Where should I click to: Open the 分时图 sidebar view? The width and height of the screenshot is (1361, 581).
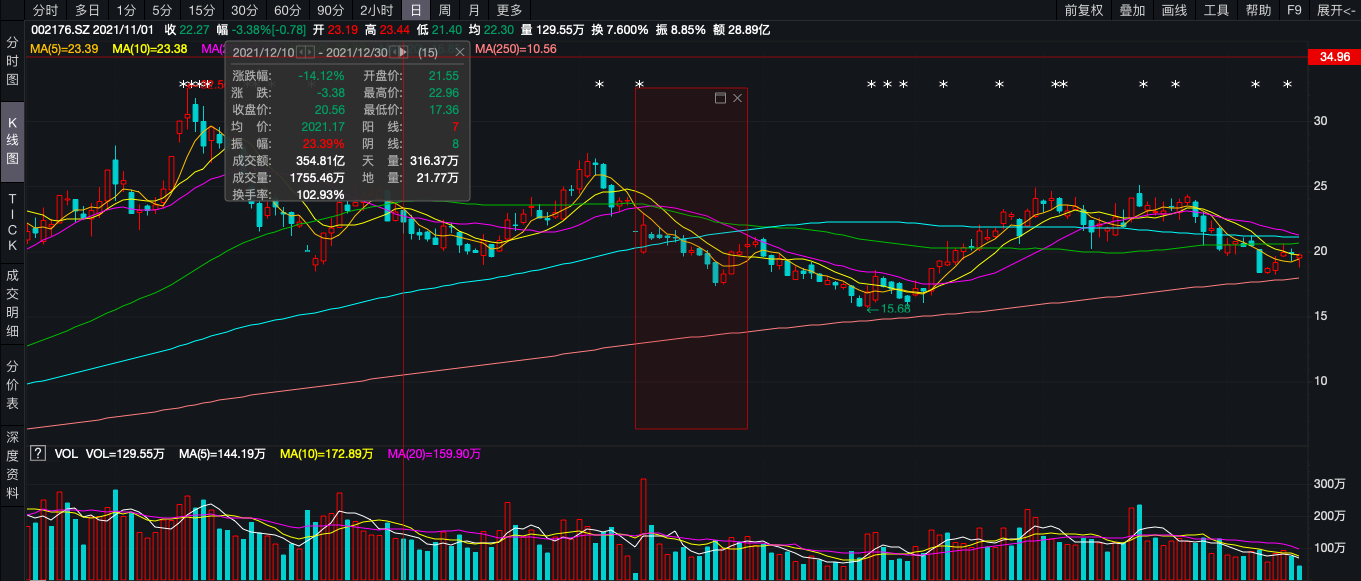(x=13, y=62)
